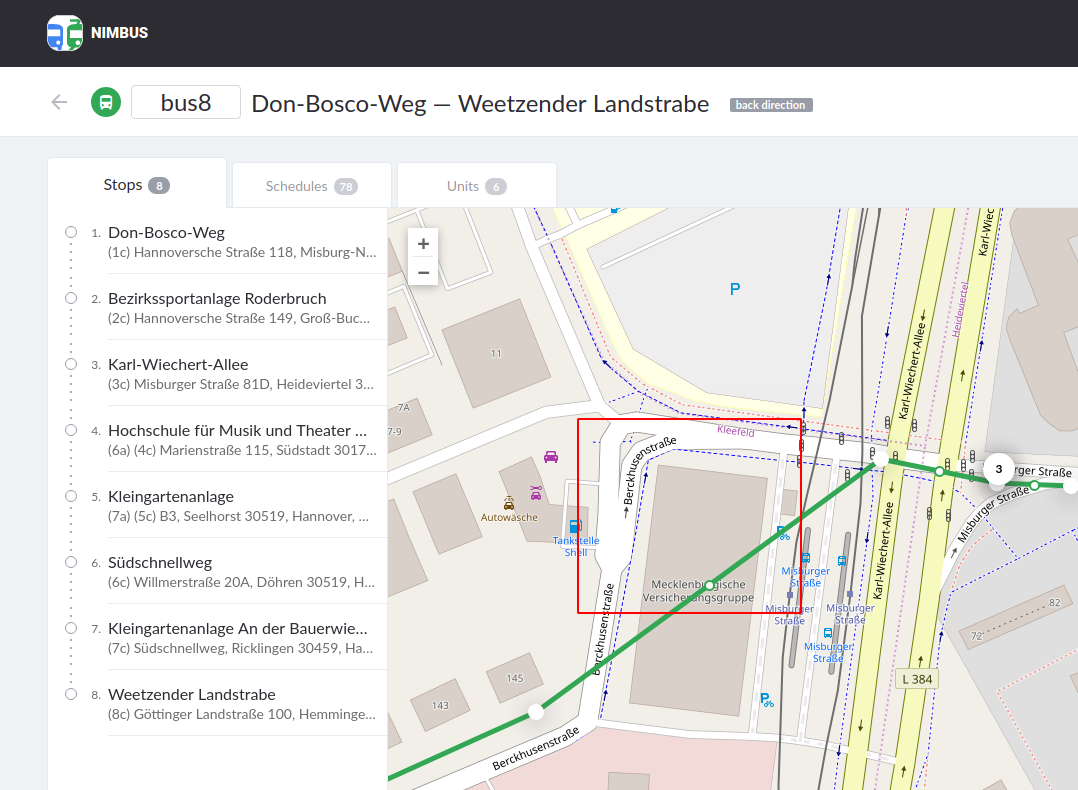Zoom in on the map
Screen dimensions: 1078x790
coord(423,244)
